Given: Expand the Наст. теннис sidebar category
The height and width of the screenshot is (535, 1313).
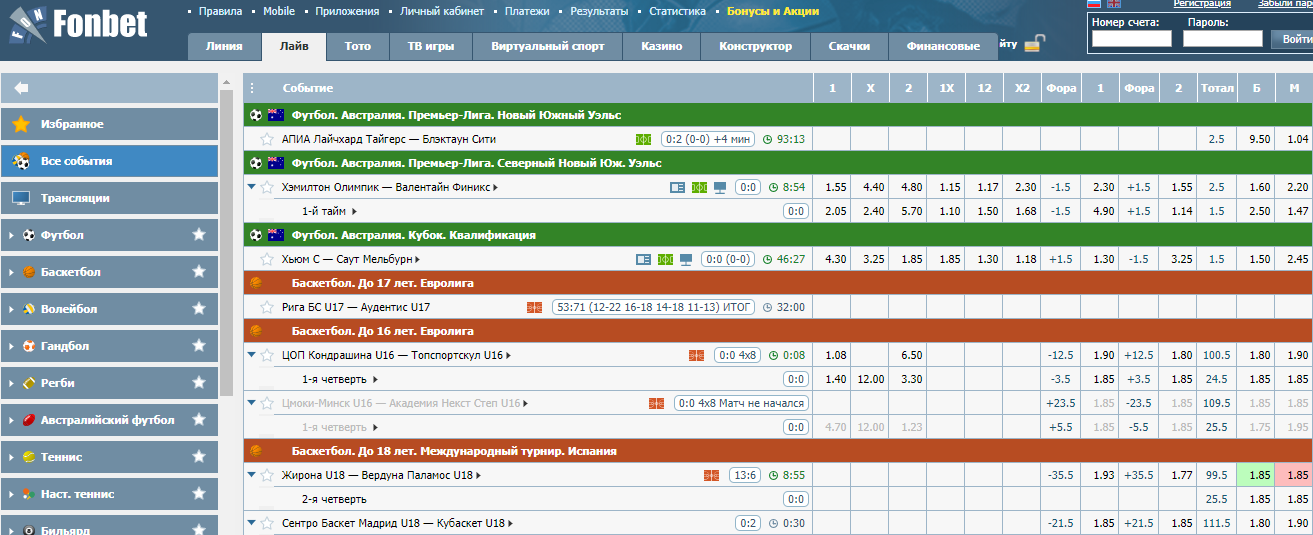Looking at the screenshot, I should point(11,494).
